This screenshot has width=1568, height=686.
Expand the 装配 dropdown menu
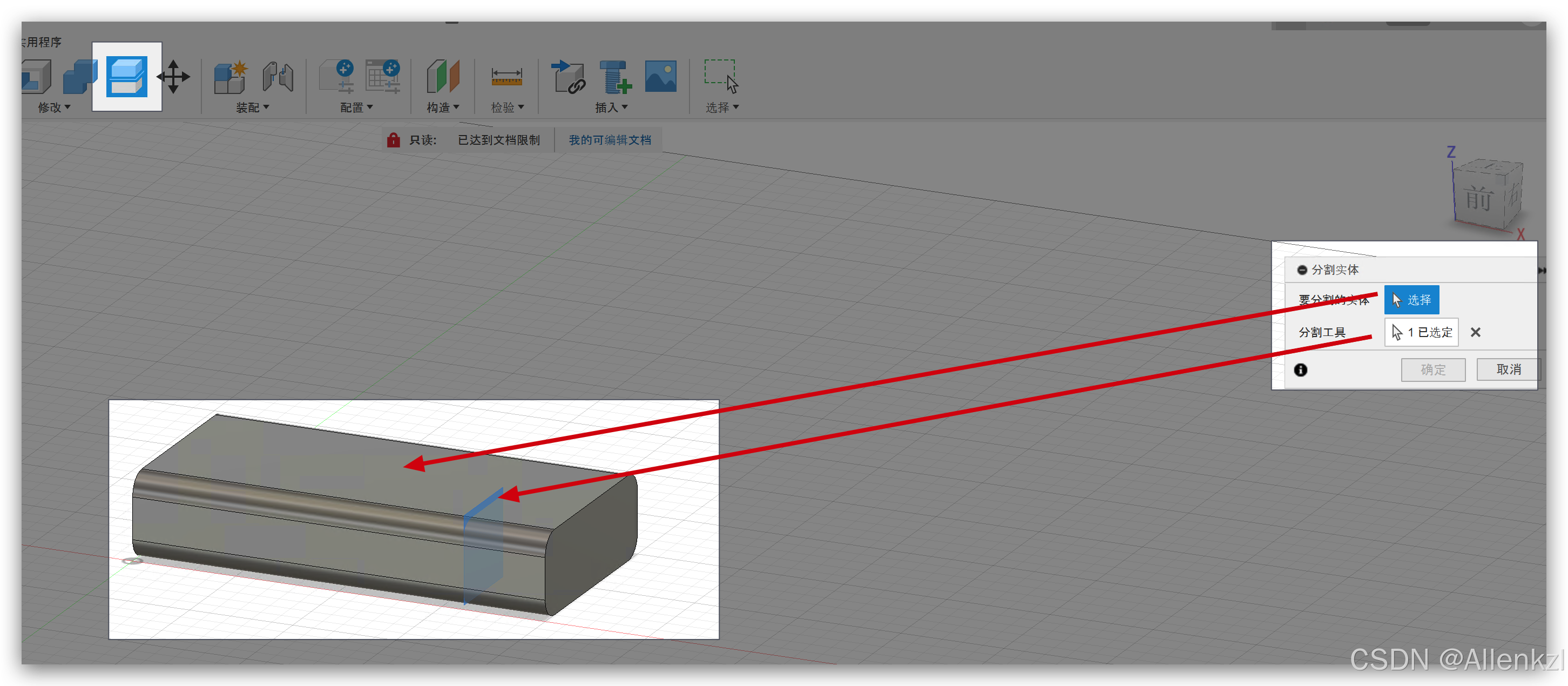click(x=252, y=107)
